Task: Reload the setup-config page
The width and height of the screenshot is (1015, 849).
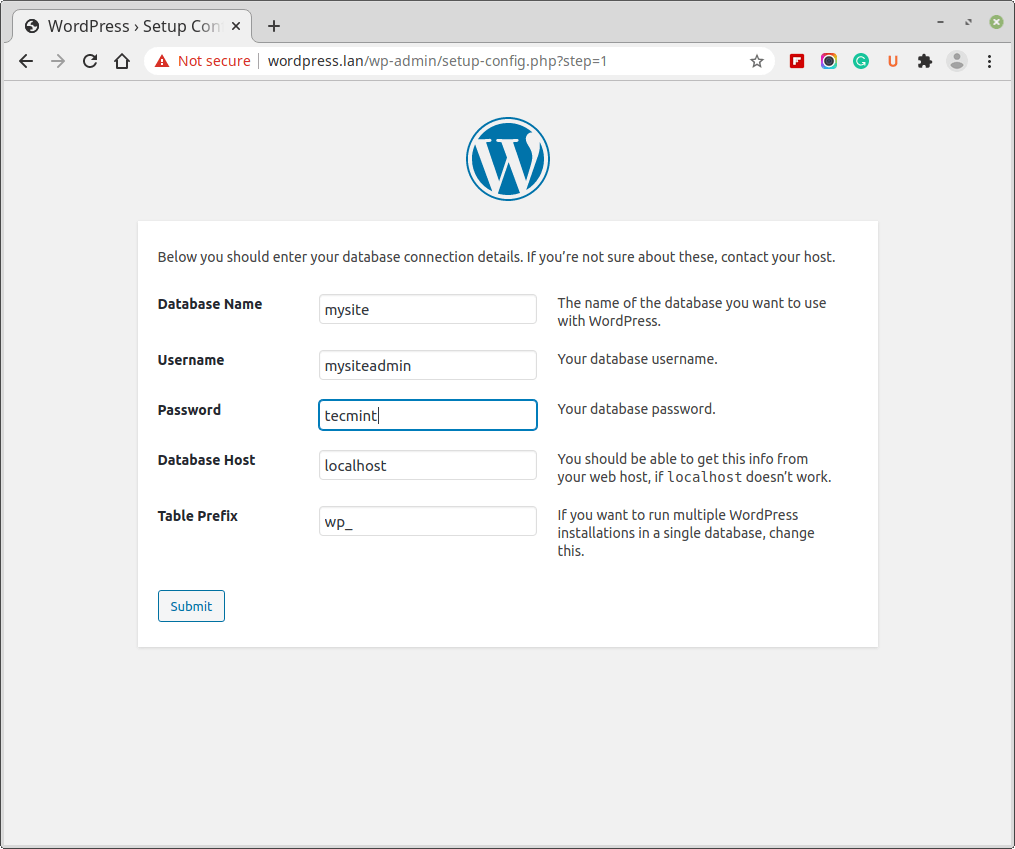Action: pos(90,61)
